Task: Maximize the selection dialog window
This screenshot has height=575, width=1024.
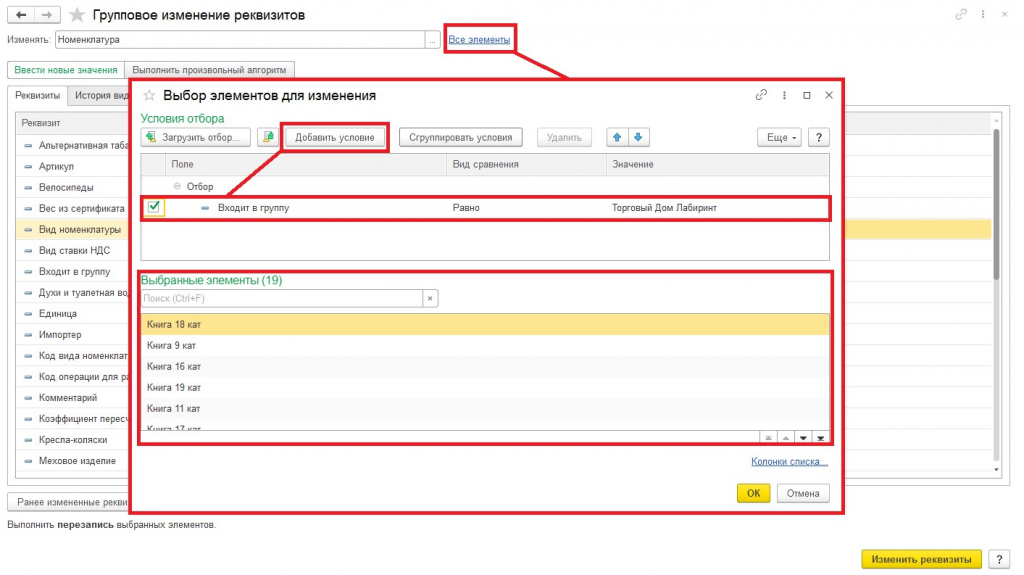Action: pos(807,95)
